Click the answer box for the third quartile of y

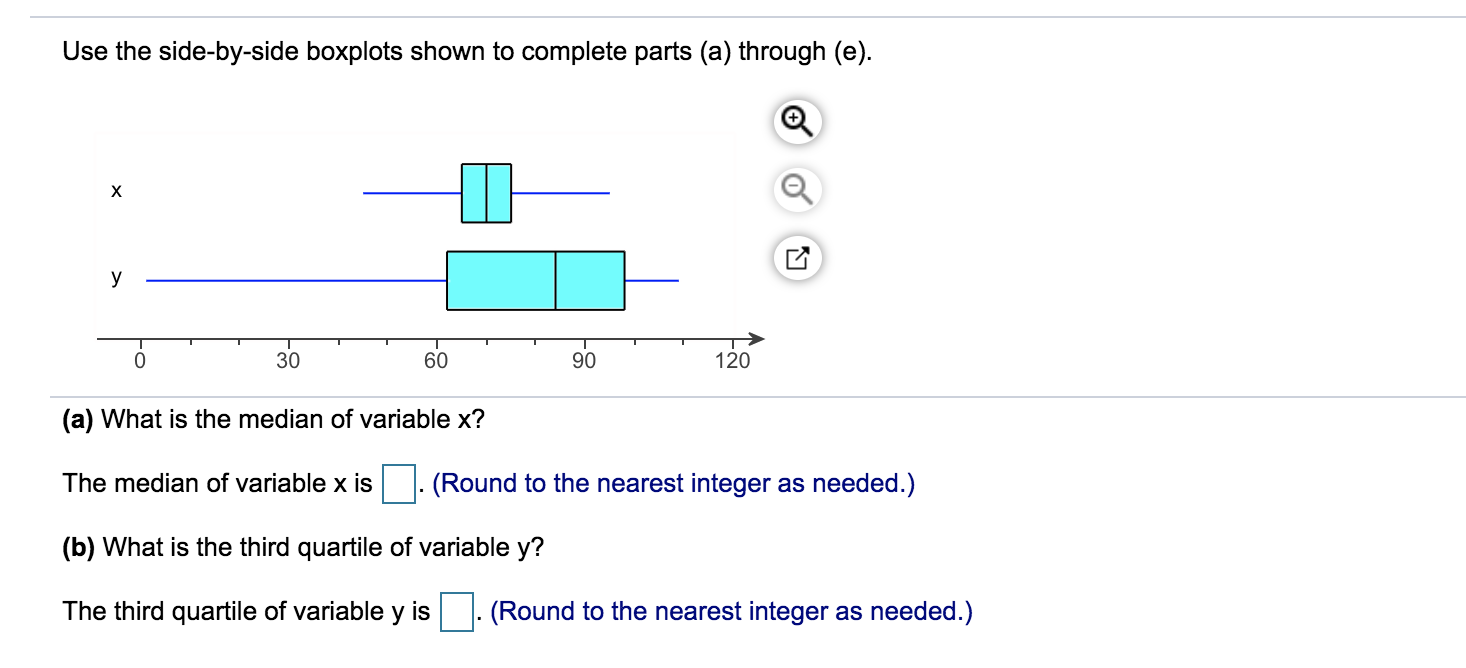pyautogui.click(x=455, y=611)
